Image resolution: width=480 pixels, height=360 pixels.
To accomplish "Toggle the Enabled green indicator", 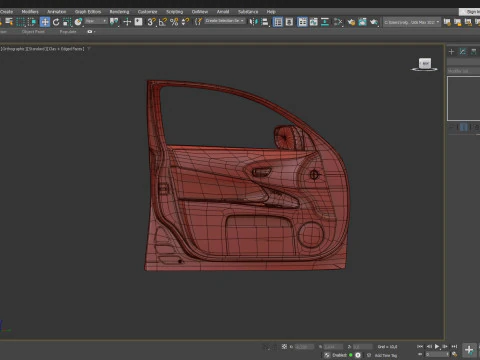I will [351, 355].
